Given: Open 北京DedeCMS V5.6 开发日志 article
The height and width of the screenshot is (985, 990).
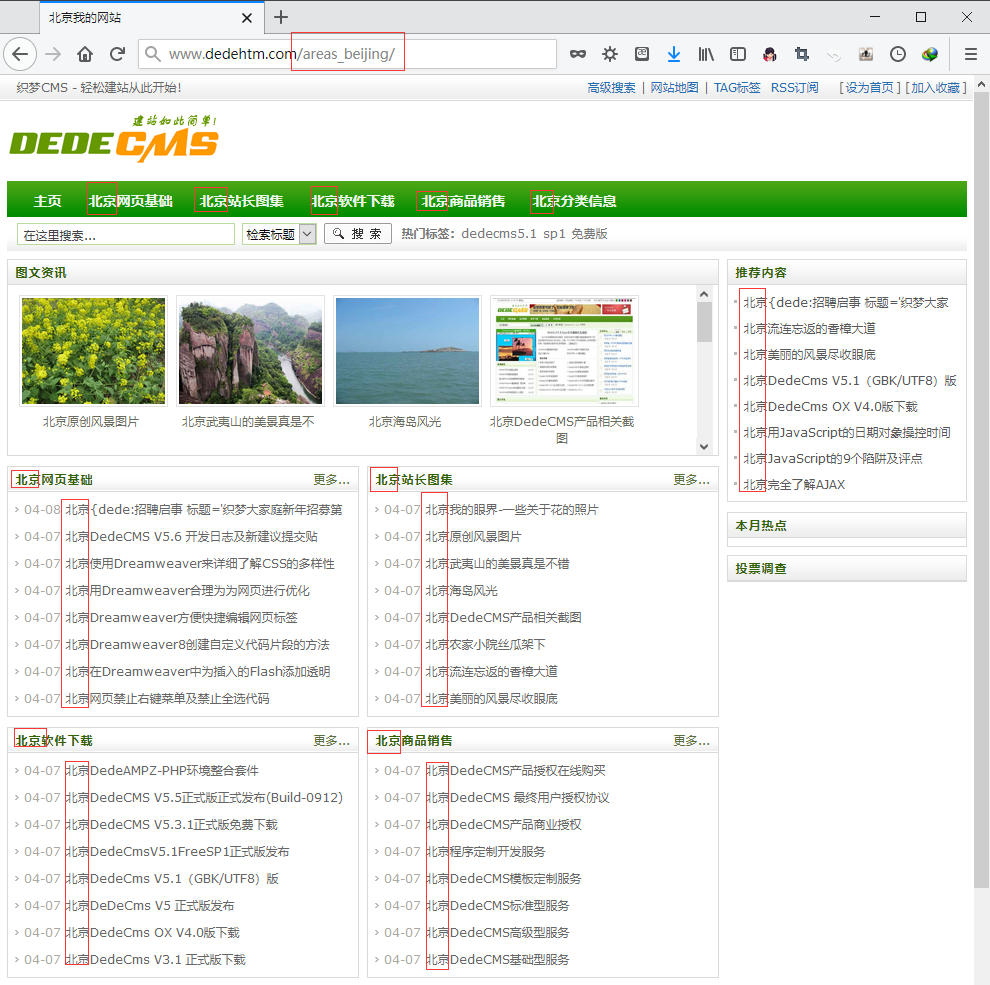Looking at the screenshot, I should (191, 537).
